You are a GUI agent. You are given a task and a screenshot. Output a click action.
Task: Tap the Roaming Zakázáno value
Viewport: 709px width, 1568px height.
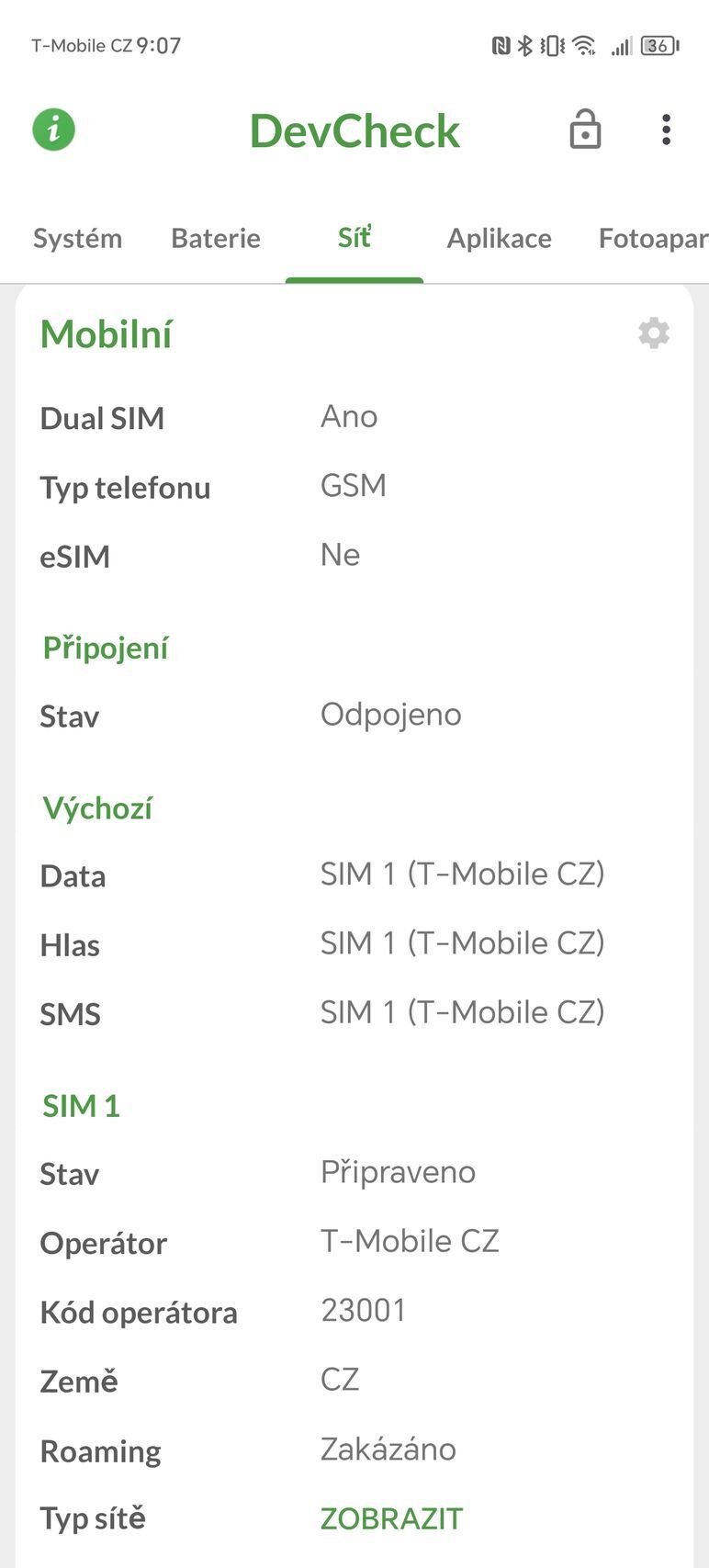point(388,1450)
